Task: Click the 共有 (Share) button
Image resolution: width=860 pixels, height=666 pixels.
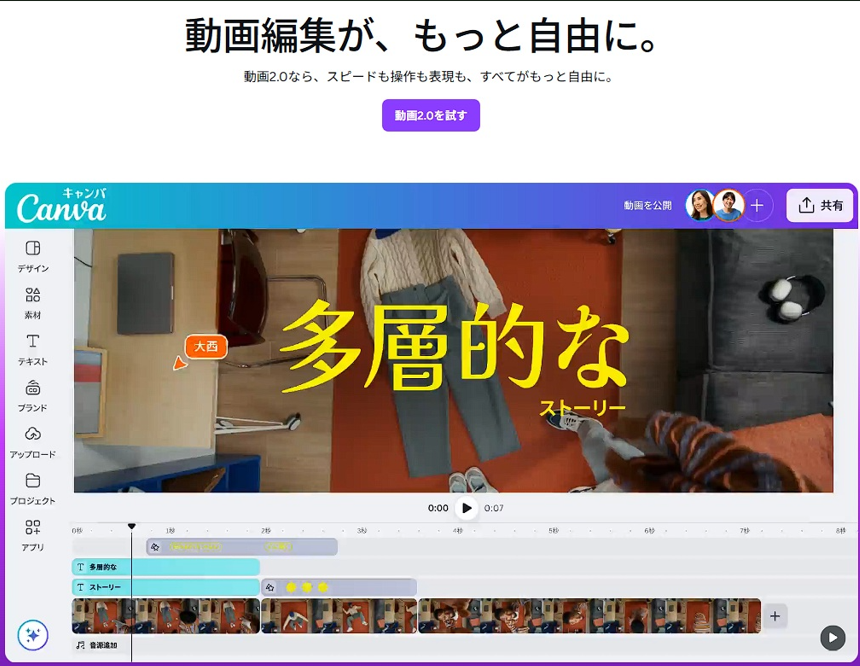Action: coord(819,205)
